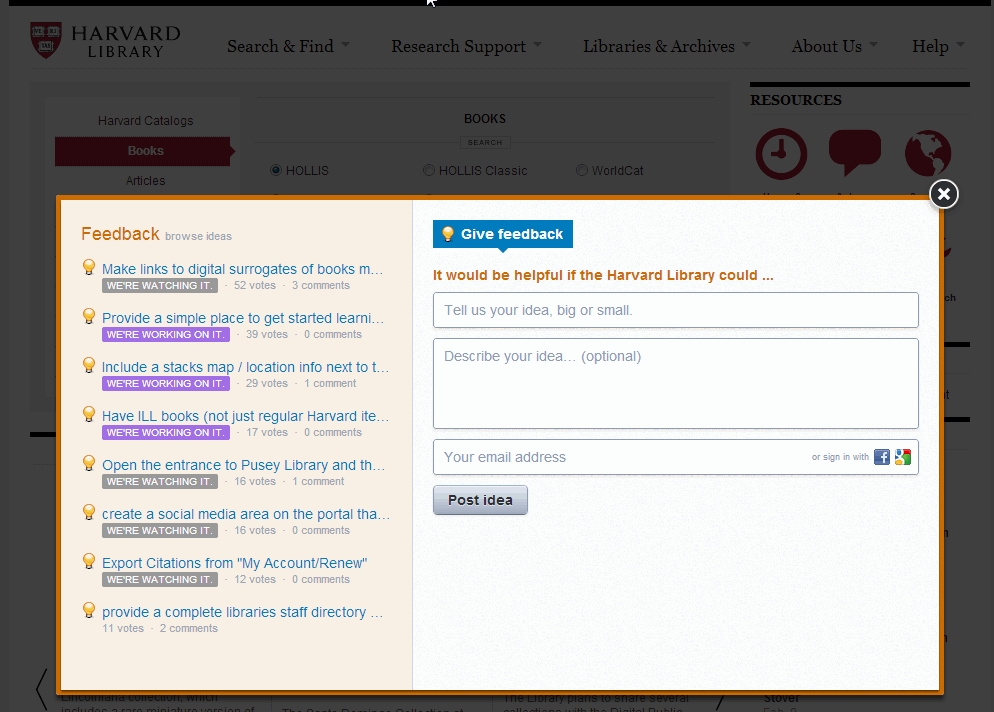The height and width of the screenshot is (712, 994).
Task: Open the browse ideas link
Action: click(x=198, y=236)
